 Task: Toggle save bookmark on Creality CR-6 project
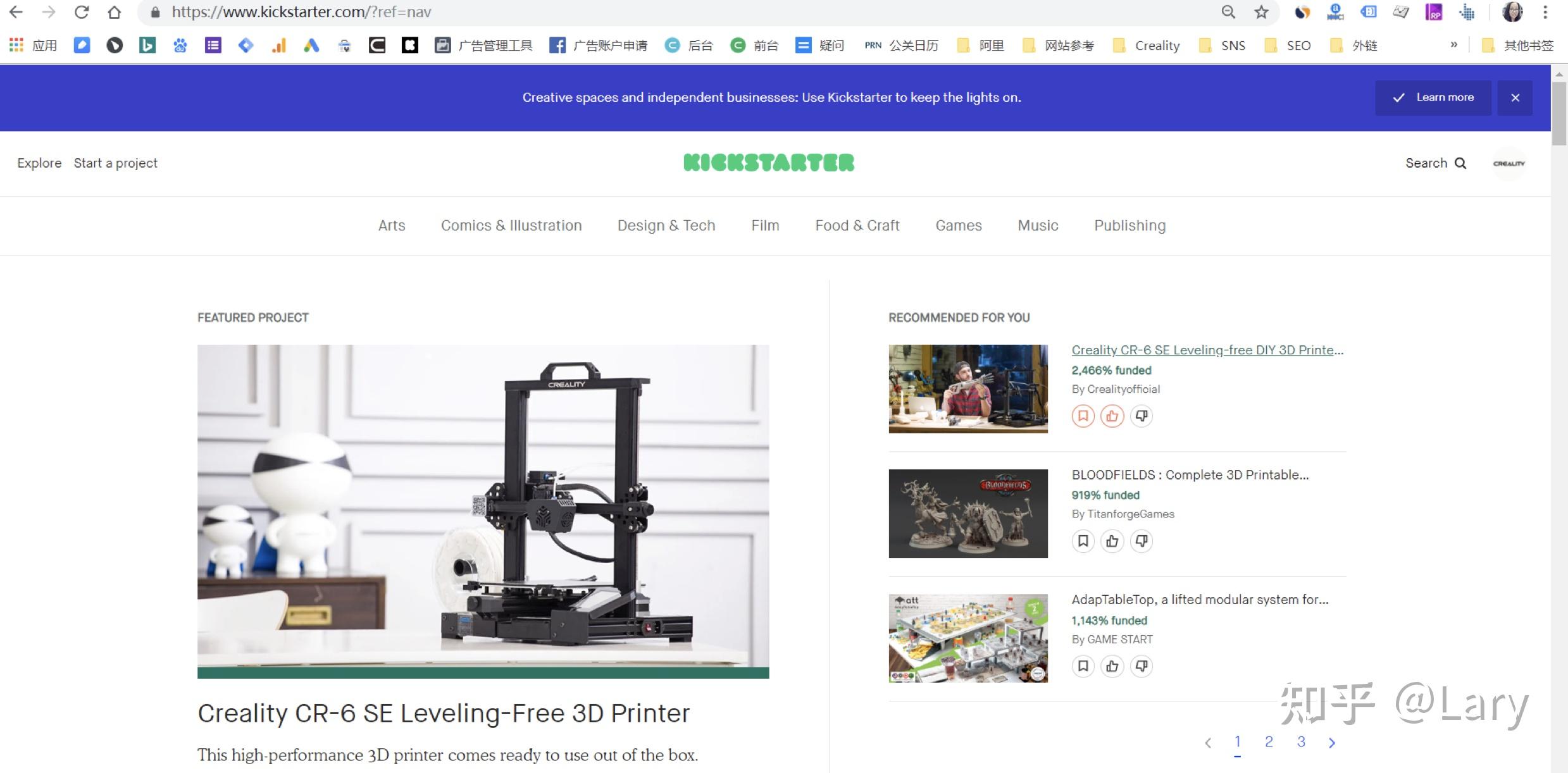[1083, 416]
